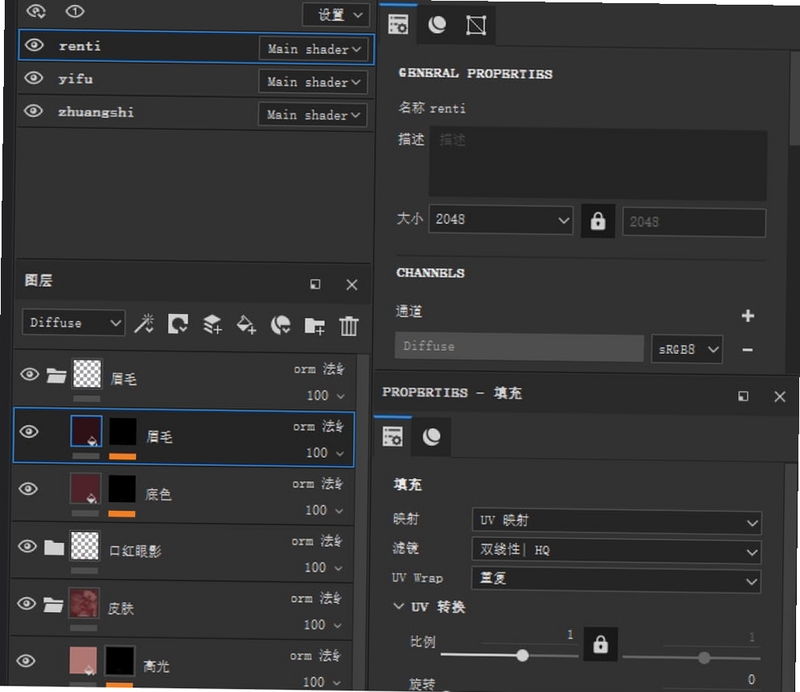Switch to the material tab in fill properties
Image resolution: width=800 pixels, height=692 pixels.
click(x=432, y=437)
